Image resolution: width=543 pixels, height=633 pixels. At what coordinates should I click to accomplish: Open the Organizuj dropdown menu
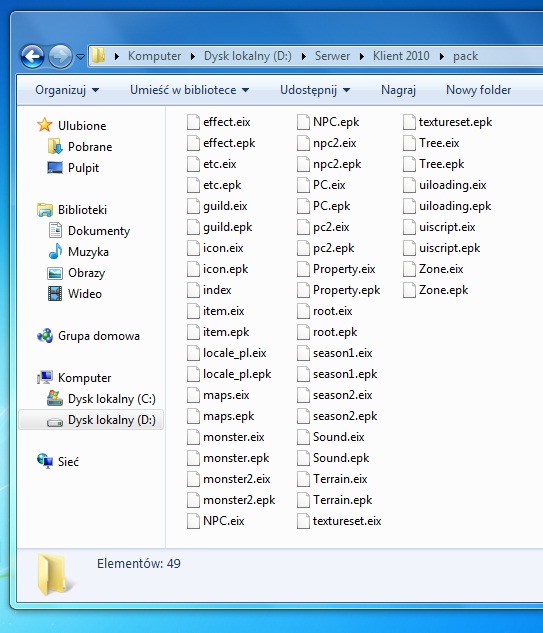coord(67,90)
